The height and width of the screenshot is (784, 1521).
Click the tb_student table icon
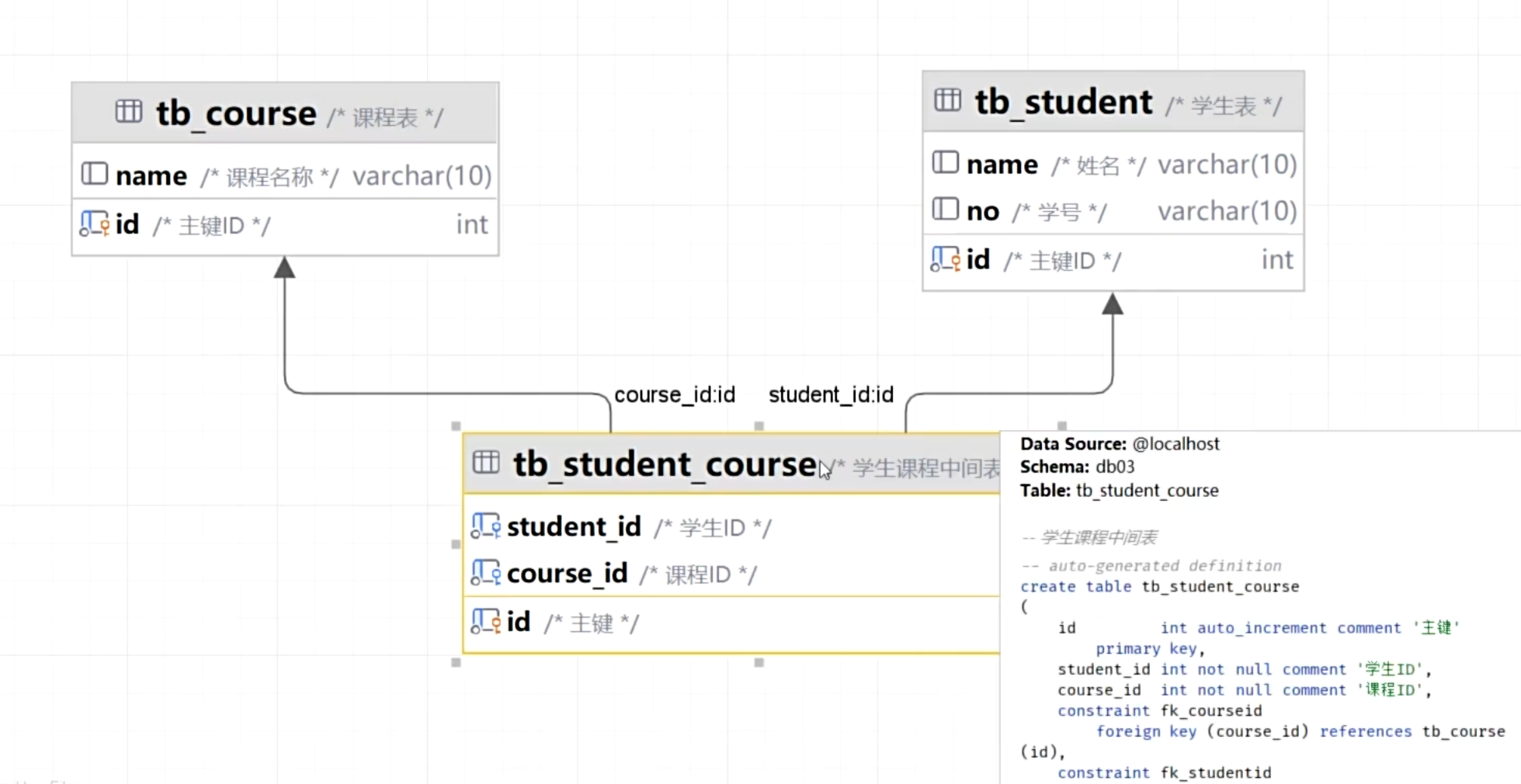click(x=947, y=100)
